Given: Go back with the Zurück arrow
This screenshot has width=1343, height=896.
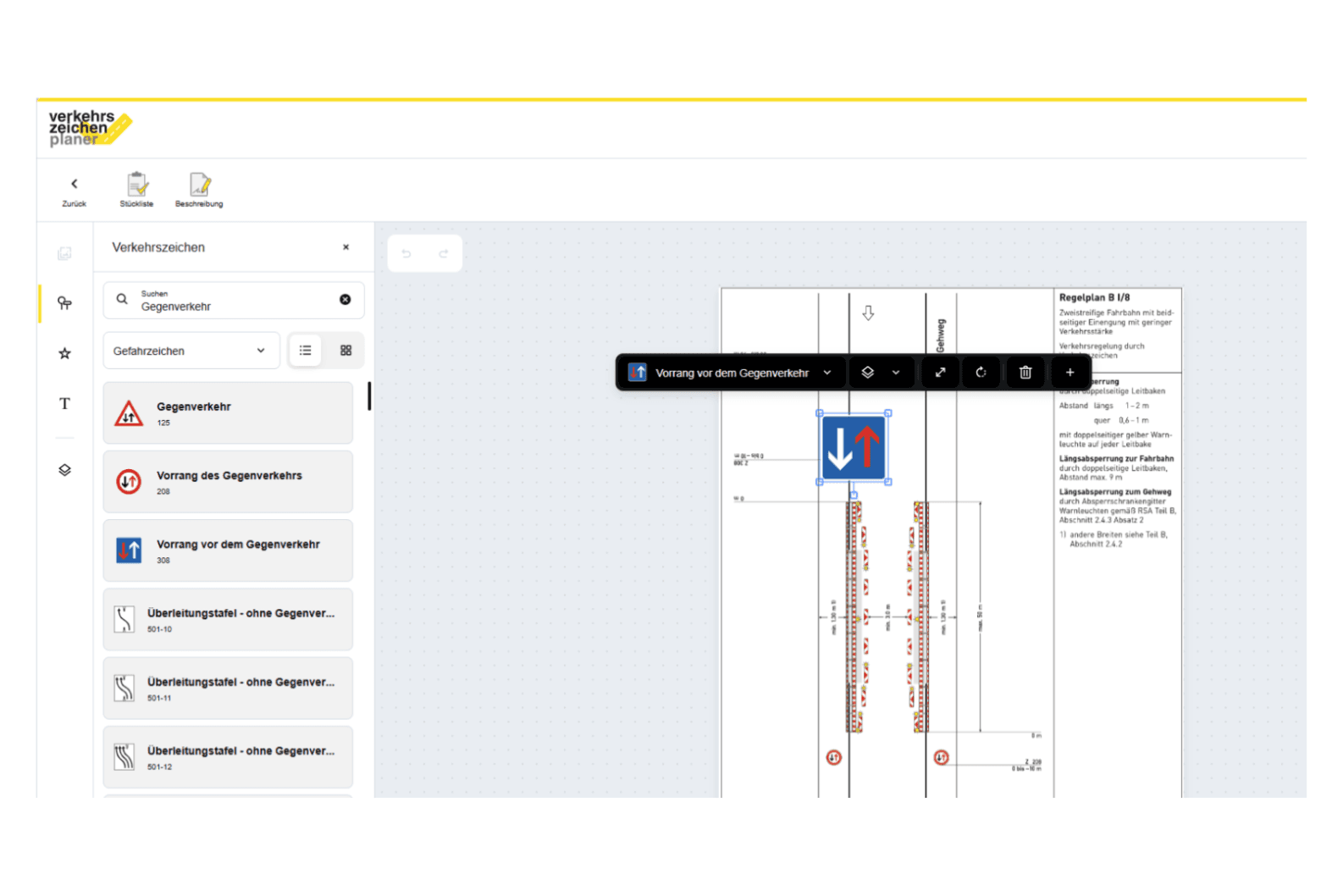Looking at the screenshot, I should [74, 190].
